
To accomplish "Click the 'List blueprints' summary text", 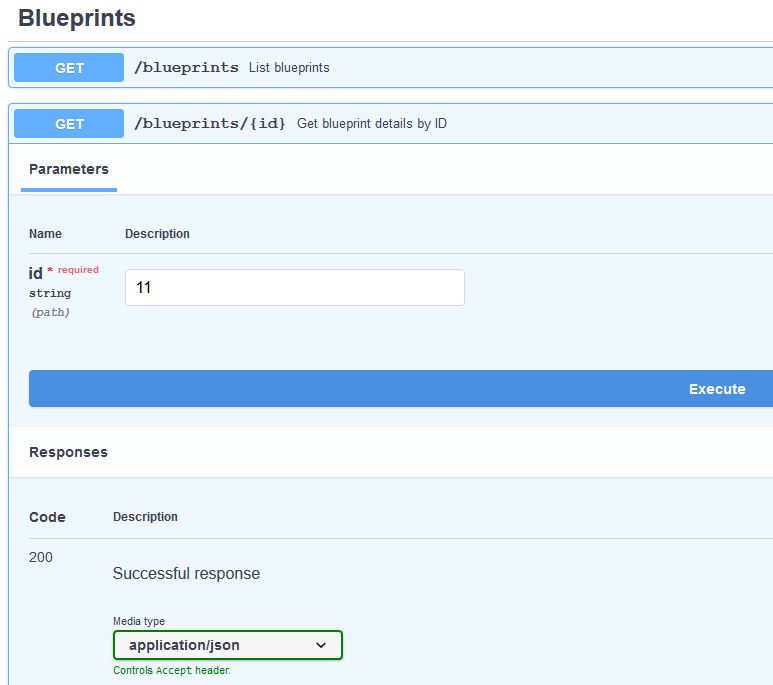I will pos(289,68).
